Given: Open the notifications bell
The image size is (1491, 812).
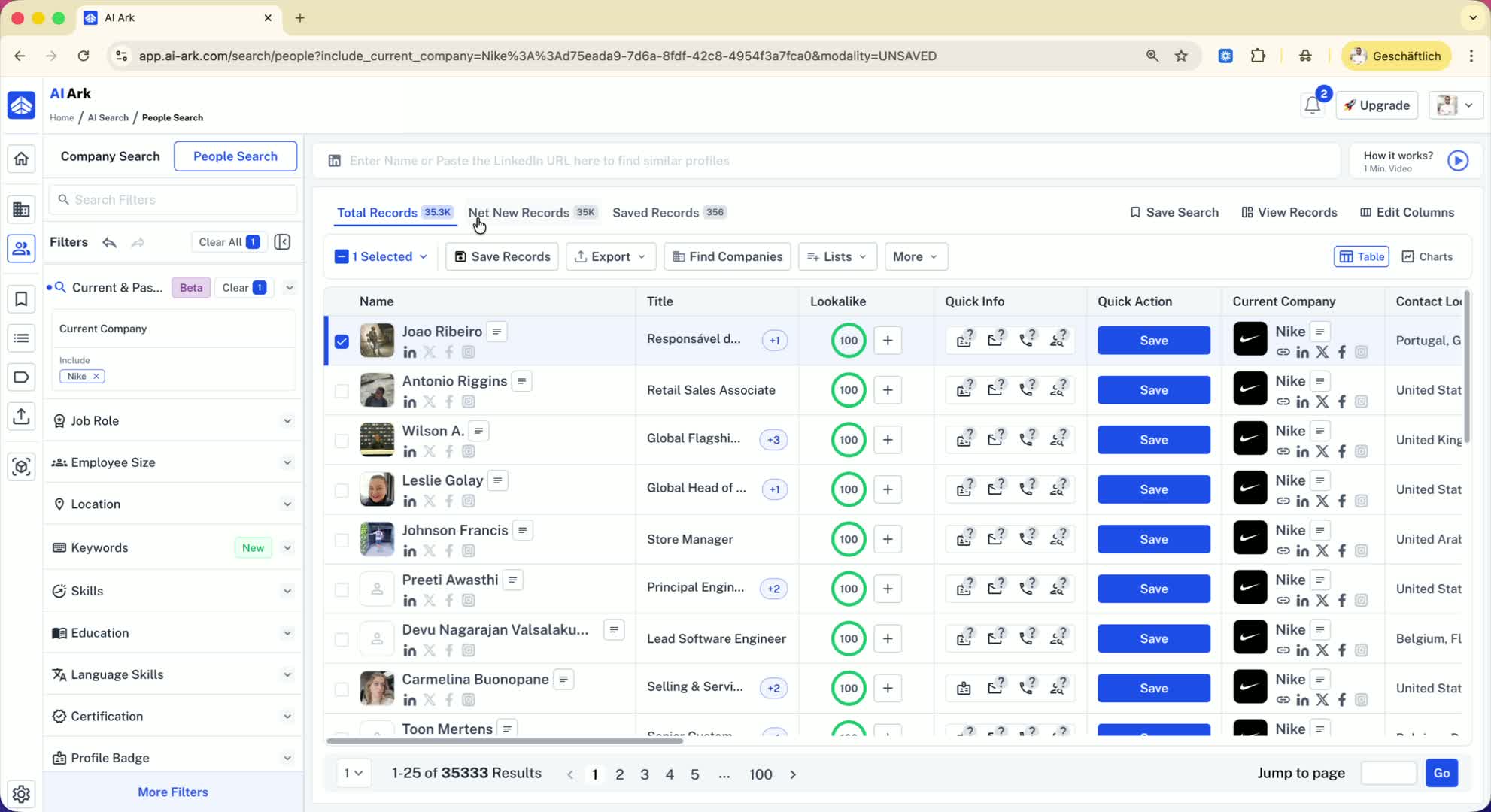Looking at the screenshot, I should pos(1312,105).
